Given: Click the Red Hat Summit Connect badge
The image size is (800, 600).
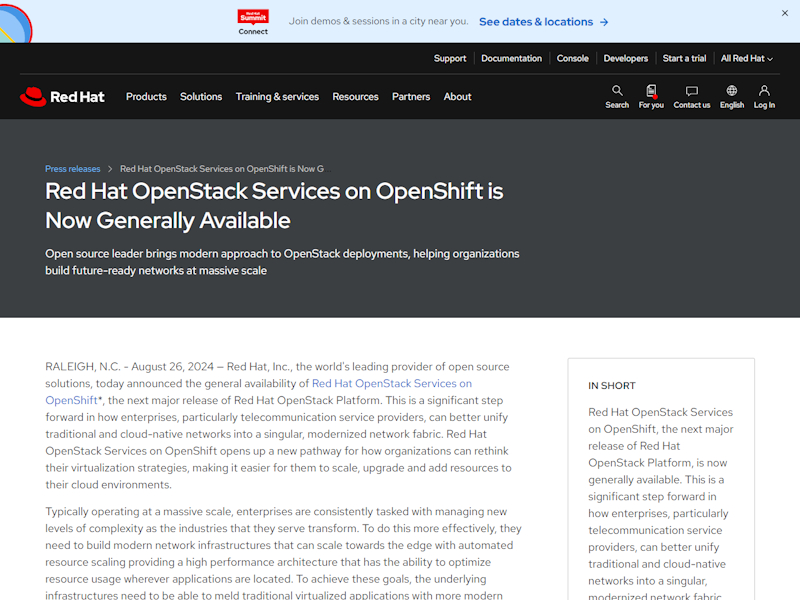Looking at the screenshot, I should [253, 21].
